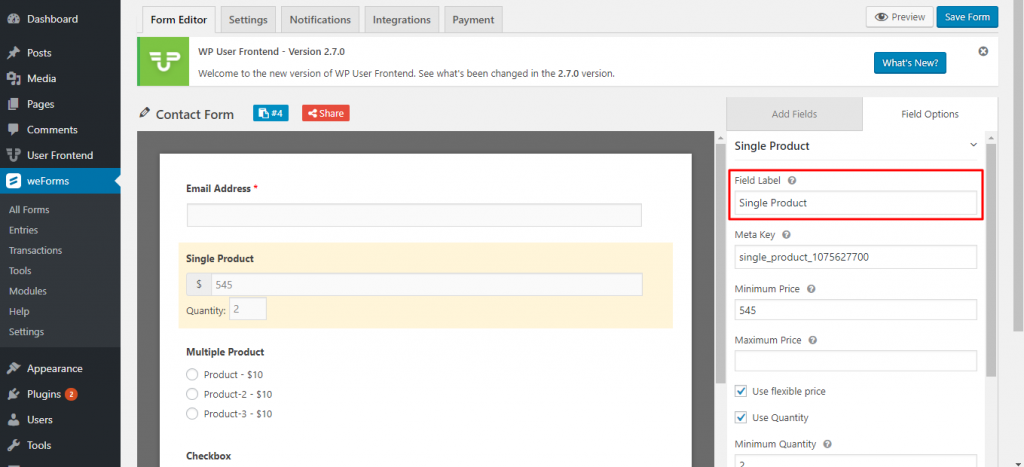Select the Product-2 - $10 radio option
Image resolution: width=1024 pixels, height=467 pixels.
192,394
